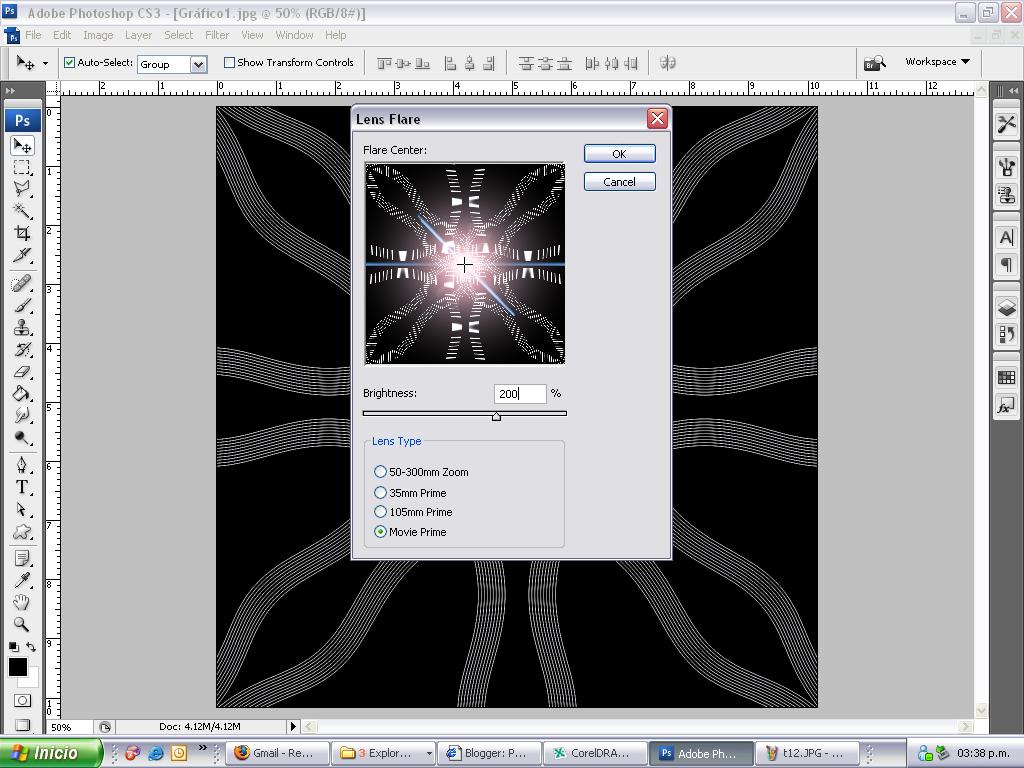Choose the Crop tool
This screenshot has height=768, width=1024.
point(22,232)
